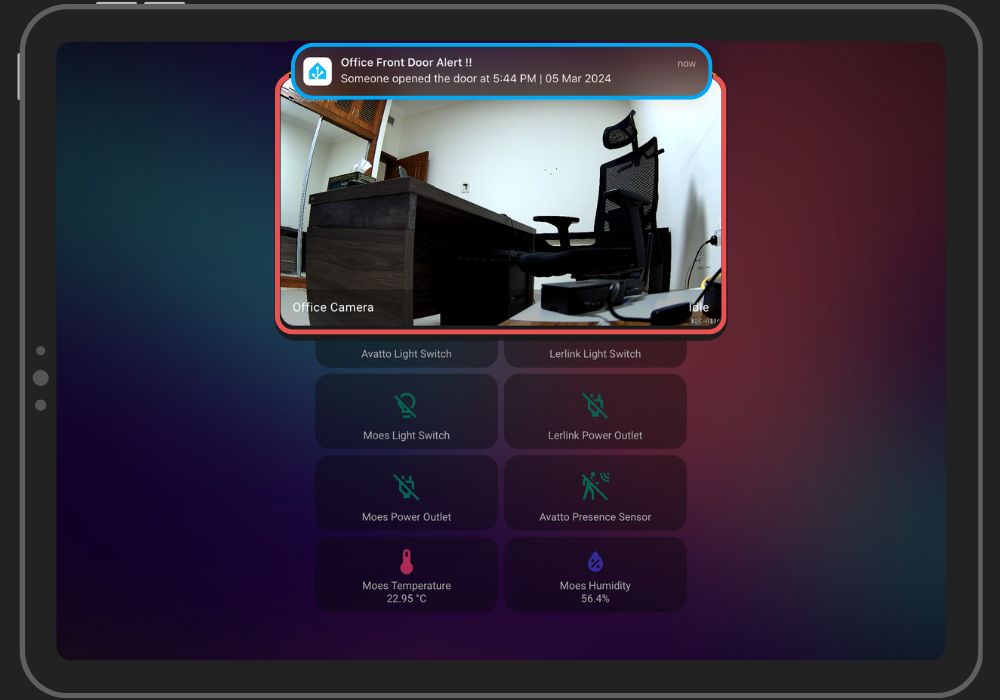Toggle the Lerlink Light Switch label
Image resolution: width=1000 pixels, height=700 pixels.
coord(595,354)
